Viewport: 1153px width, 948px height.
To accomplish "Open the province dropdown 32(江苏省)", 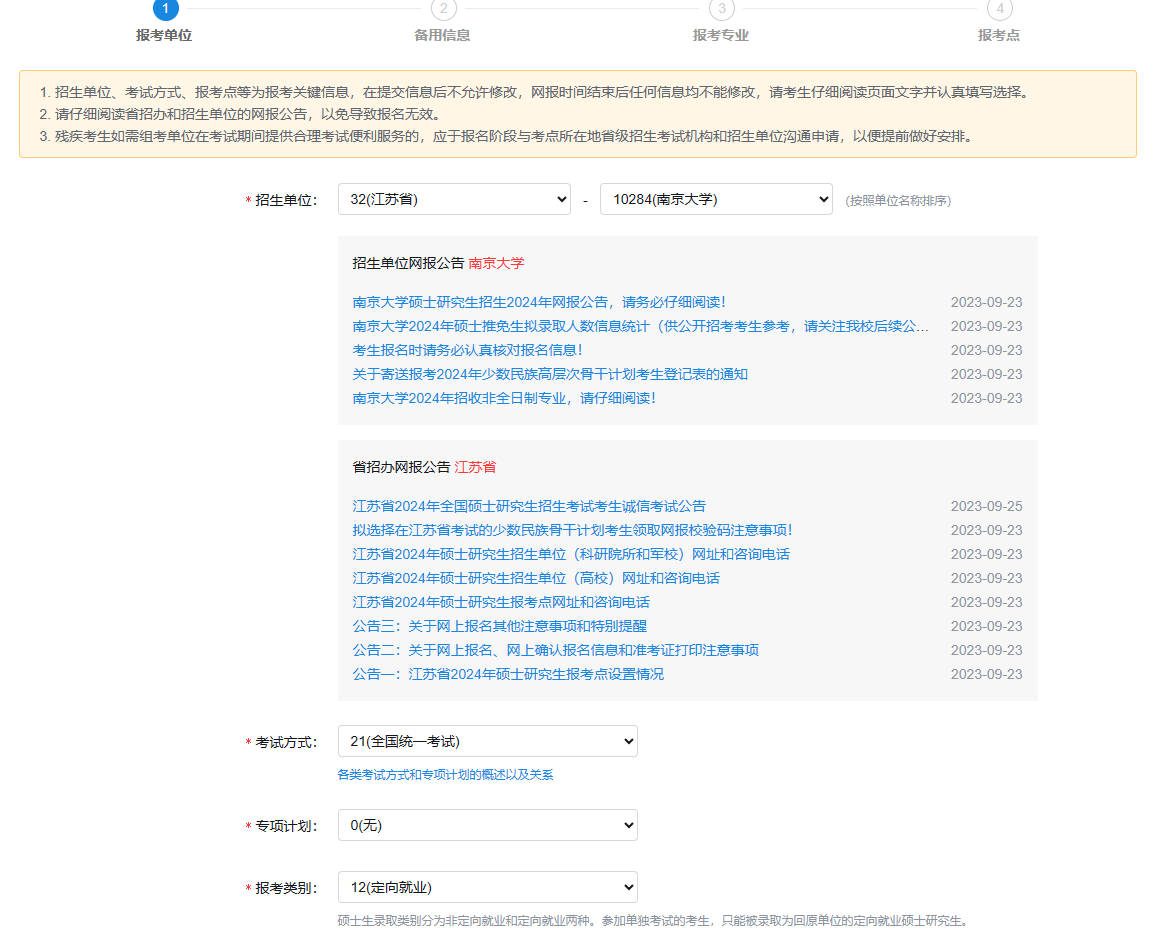I will click(454, 199).
